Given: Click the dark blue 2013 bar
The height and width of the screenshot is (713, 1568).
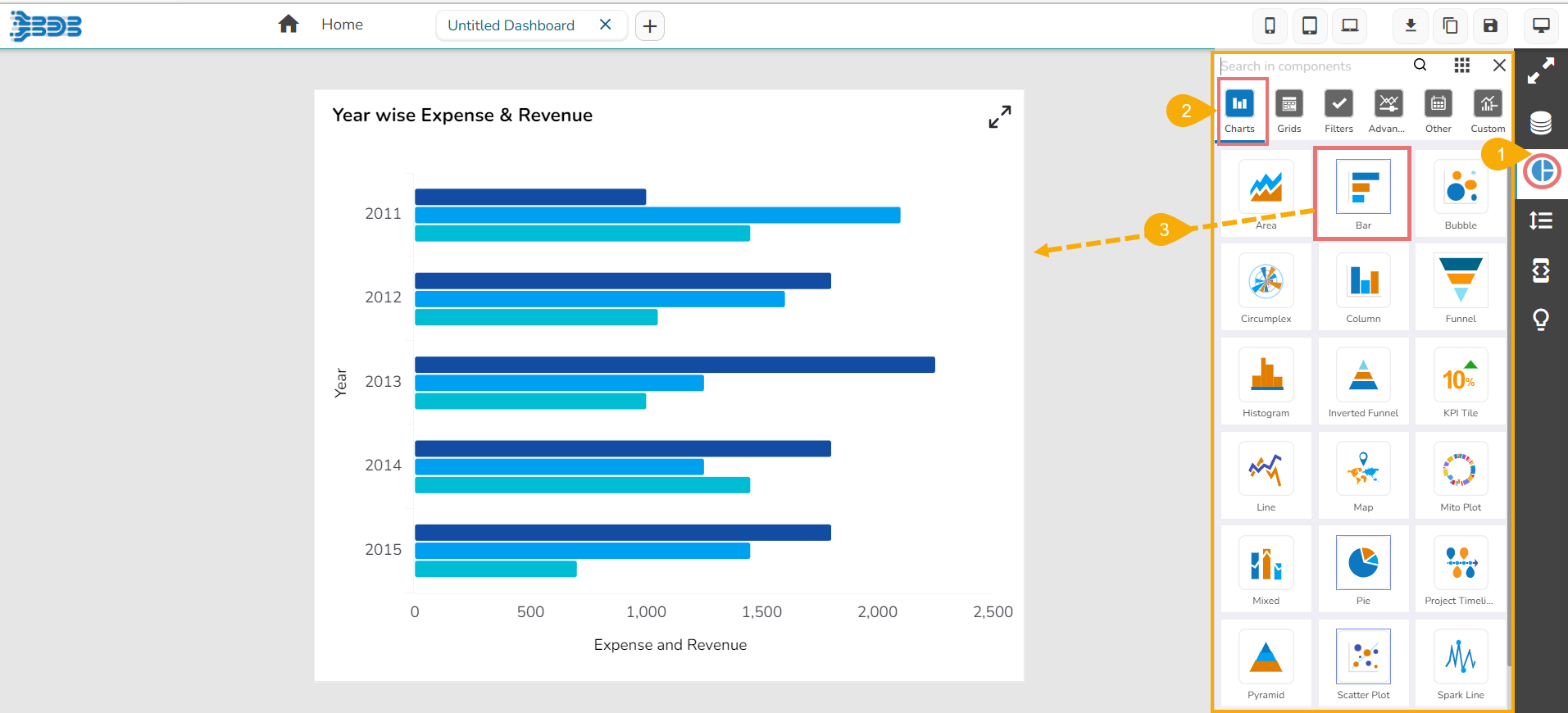Looking at the screenshot, I should [x=674, y=365].
